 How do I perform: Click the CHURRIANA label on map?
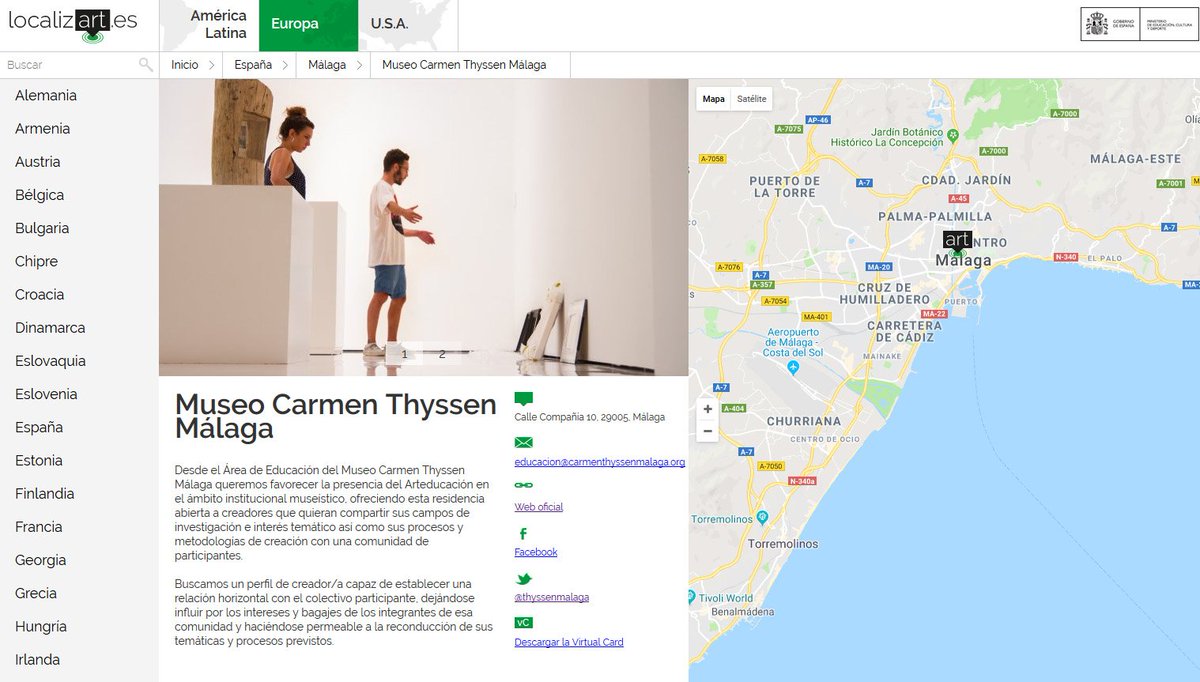pos(803,421)
